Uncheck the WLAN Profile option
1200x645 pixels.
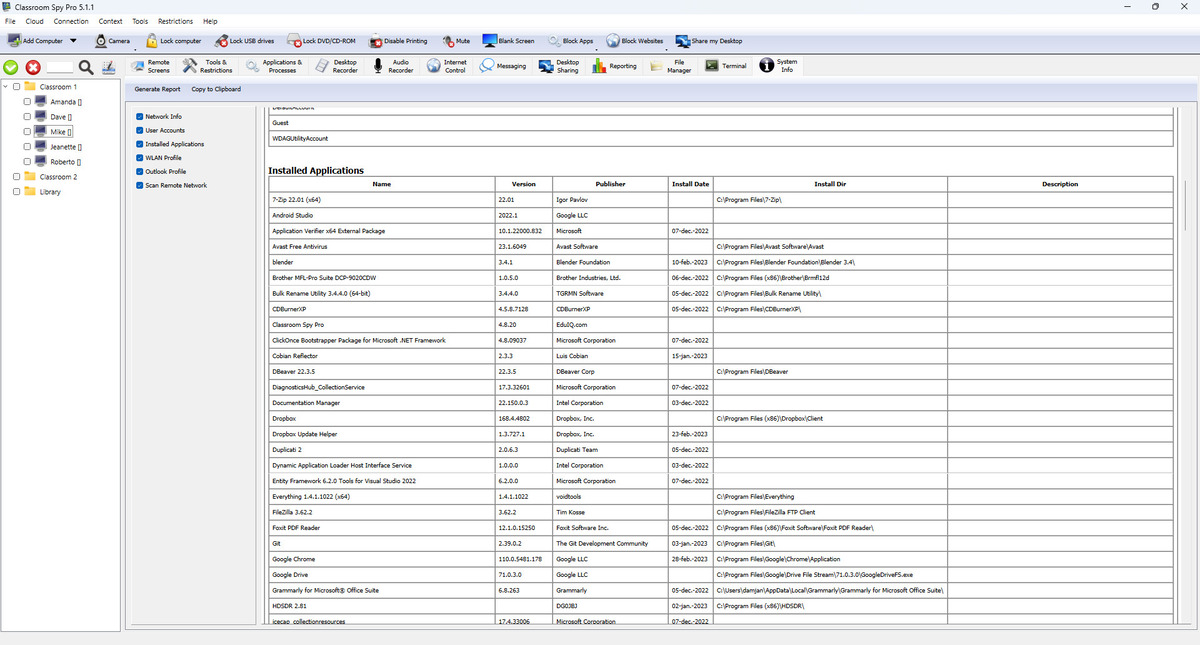point(139,157)
